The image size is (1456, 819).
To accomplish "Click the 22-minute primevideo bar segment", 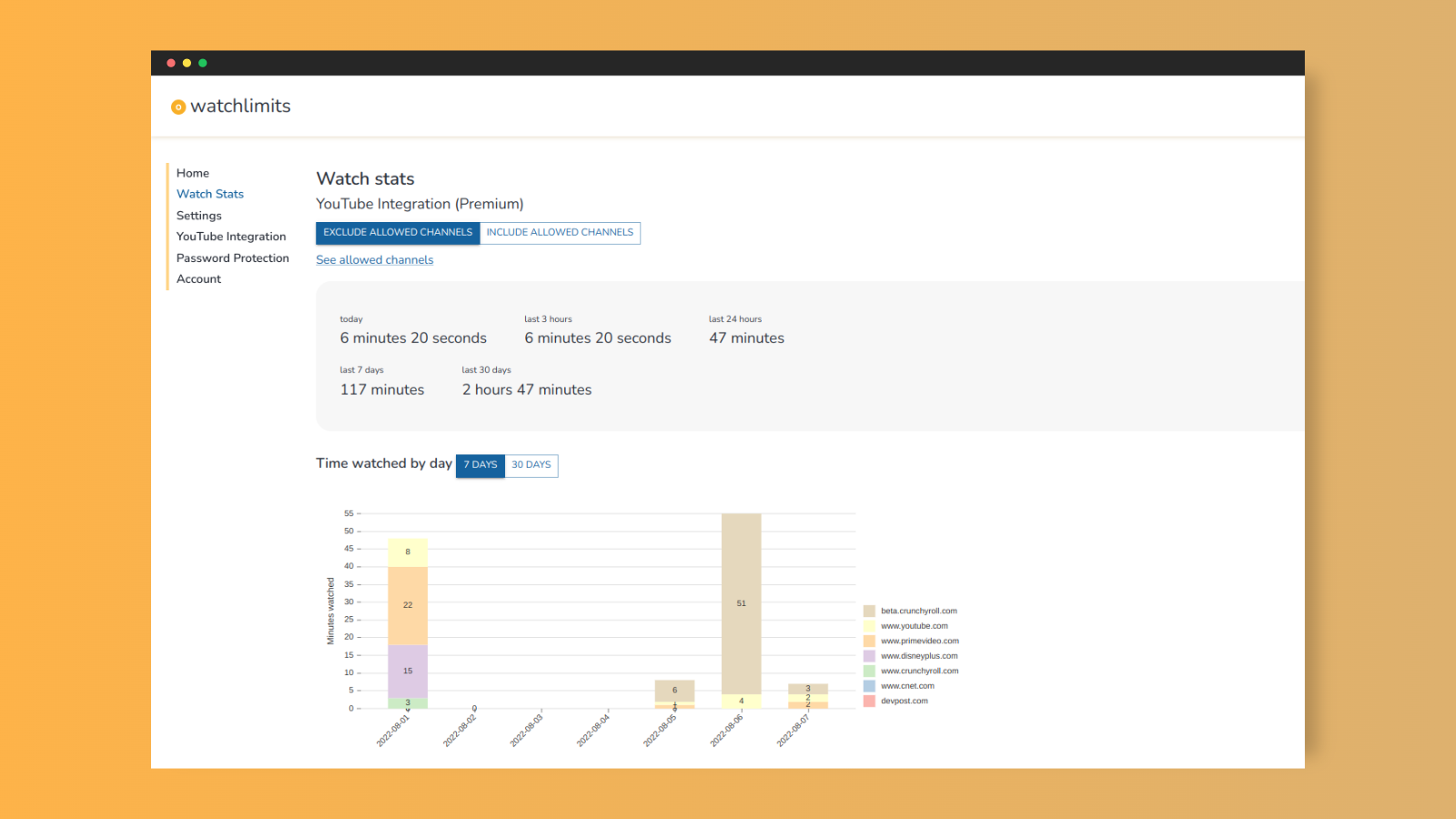I will click(x=408, y=606).
